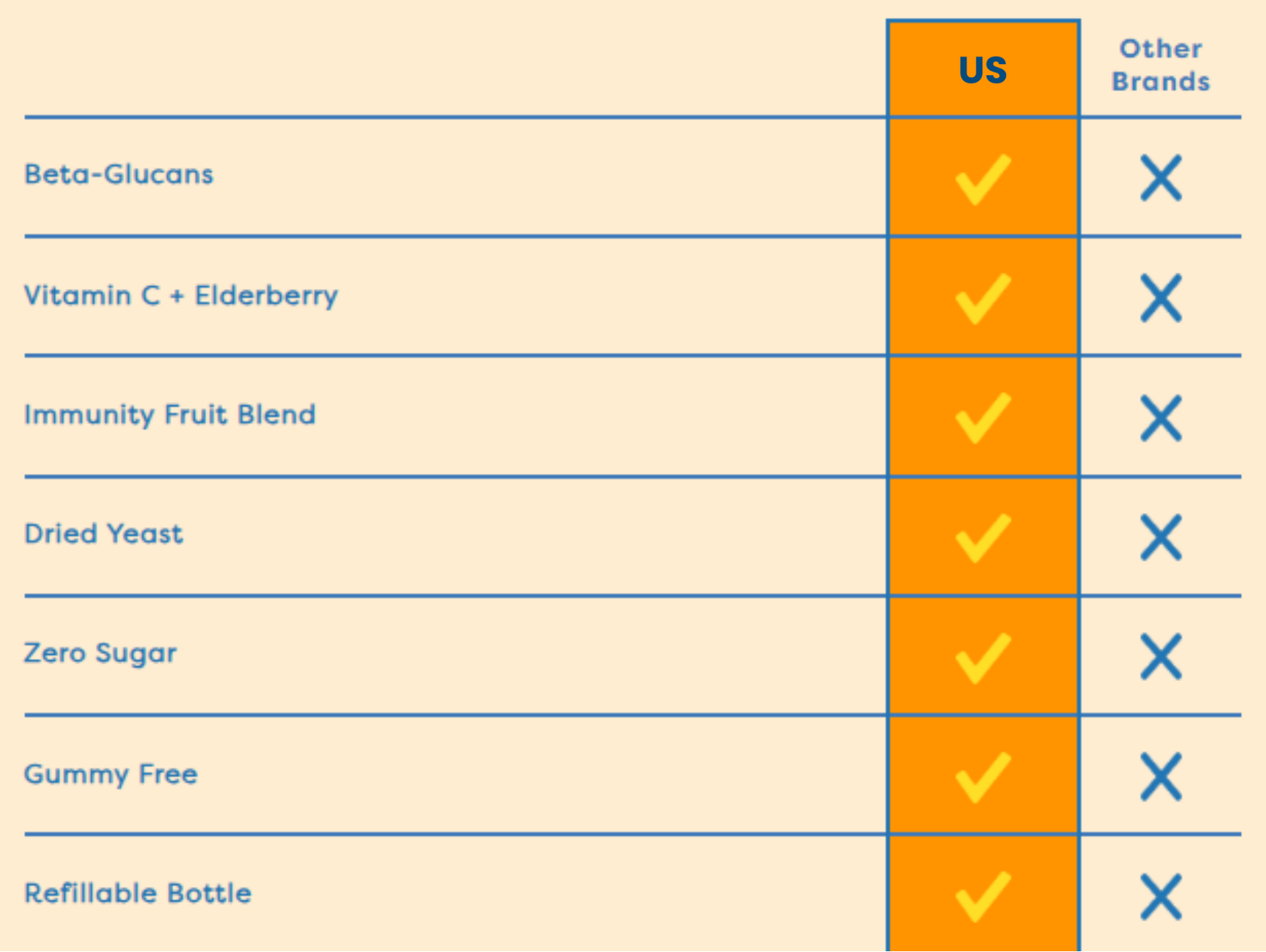Viewport: 1266px width, 952px height.
Task: Select the Other Brands column header
Action: point(1160,65)
